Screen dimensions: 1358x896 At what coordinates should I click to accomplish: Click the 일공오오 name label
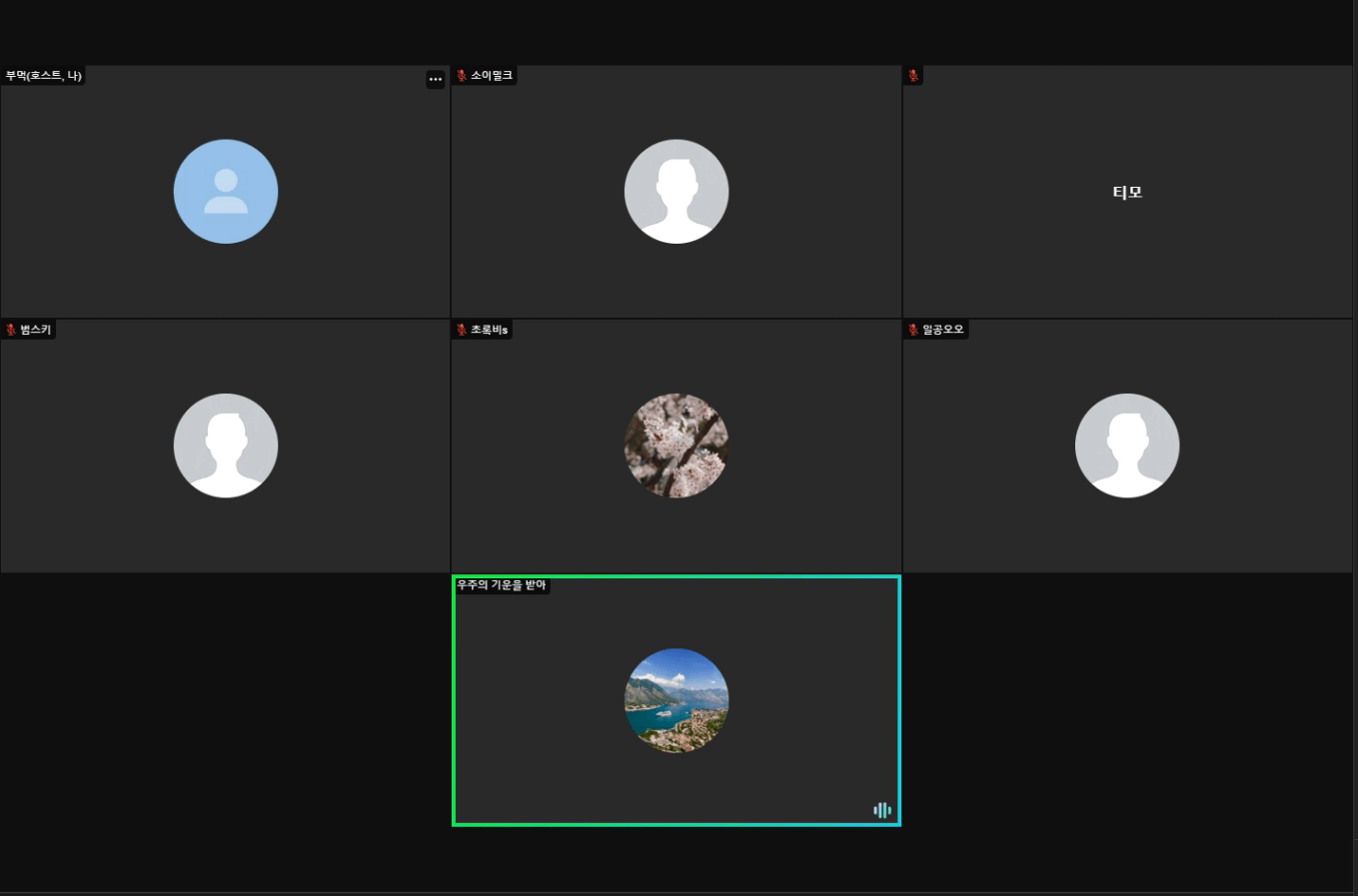[942, 330]
